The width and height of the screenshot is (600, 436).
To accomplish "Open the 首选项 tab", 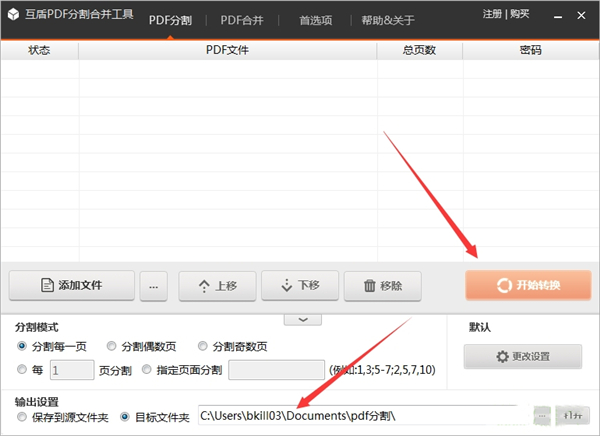I will click(x=316, y=17).
